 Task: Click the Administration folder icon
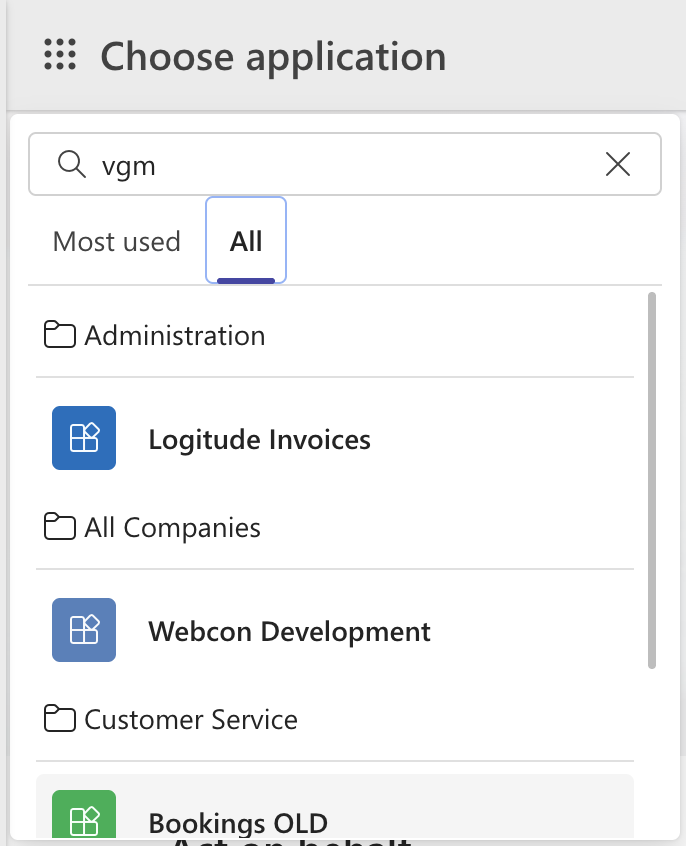[60, 335]
